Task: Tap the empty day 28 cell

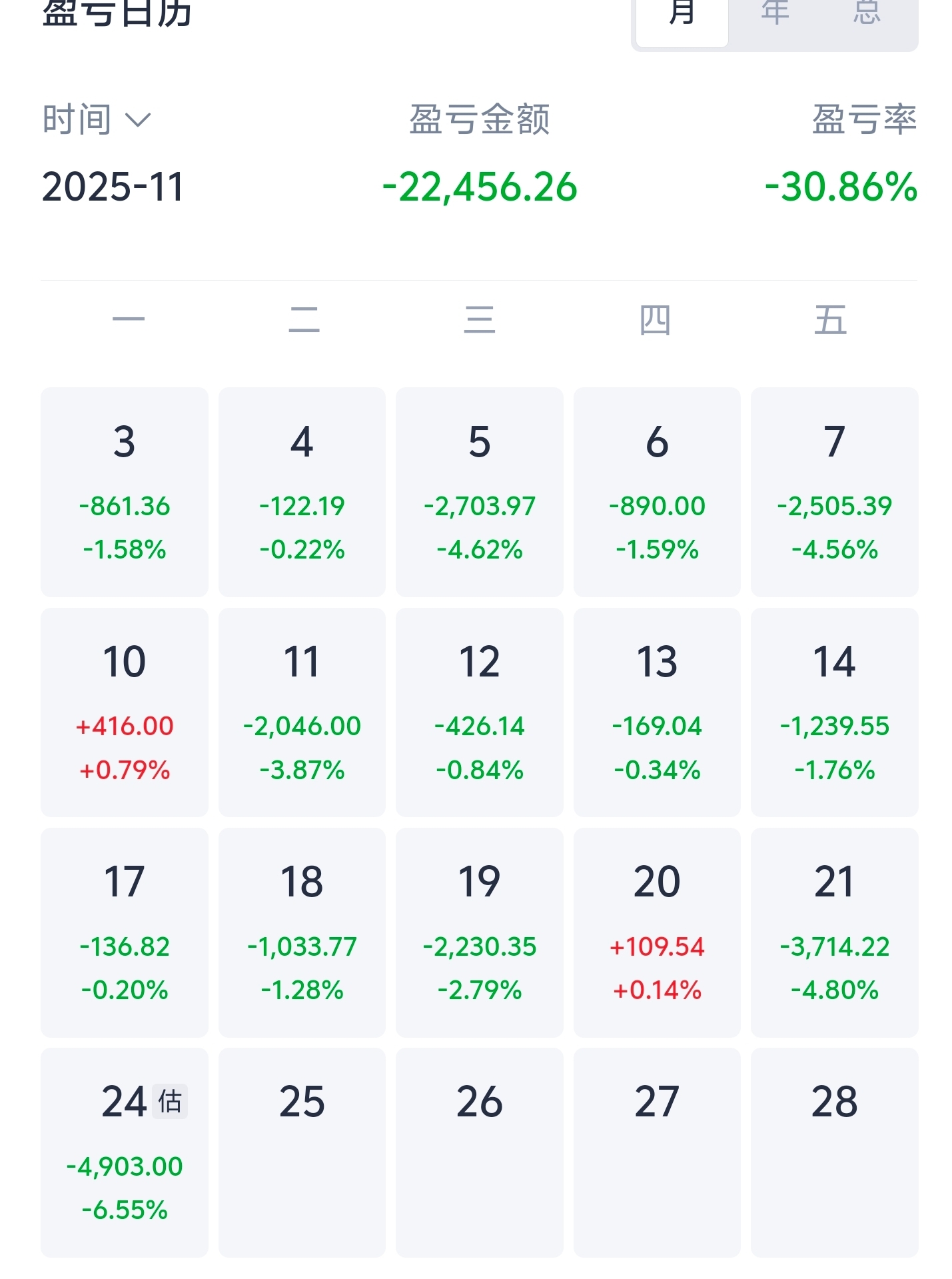Action: pyautogui.click(x=834, y=1152)
